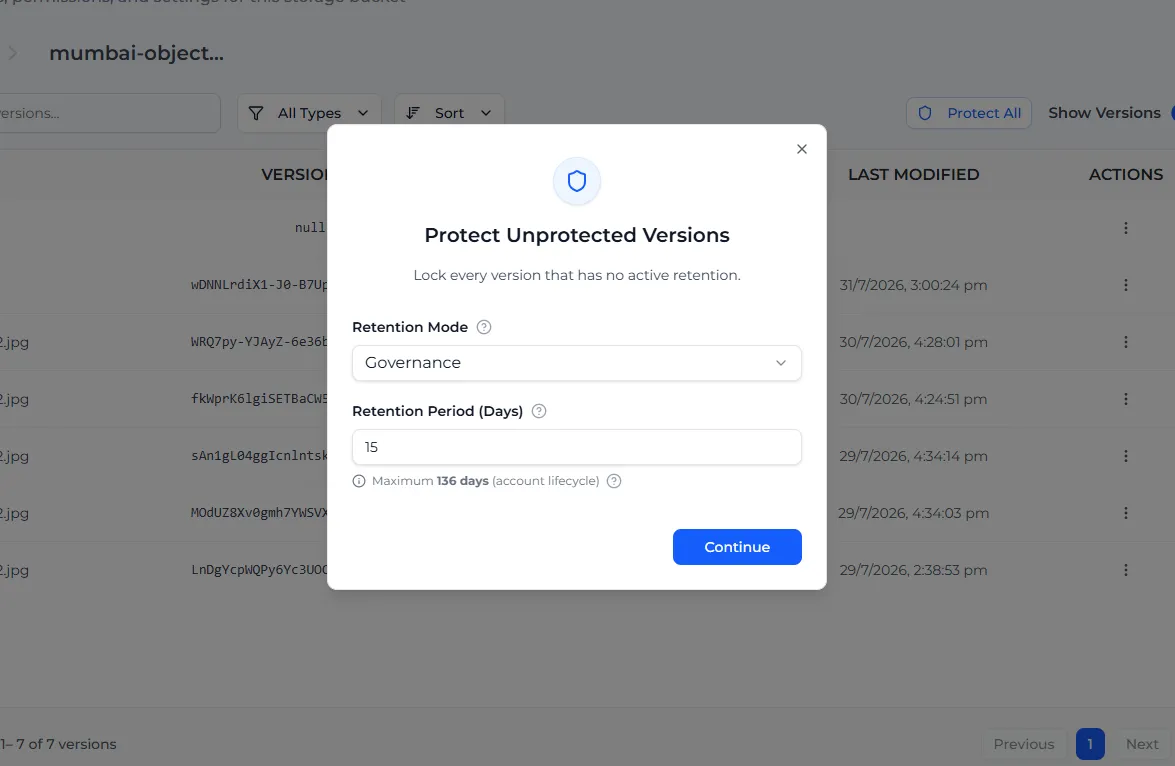Click the shield icon atop the dialog
The height and width of the screenshot is (766, 1175).
pos(576,181)
